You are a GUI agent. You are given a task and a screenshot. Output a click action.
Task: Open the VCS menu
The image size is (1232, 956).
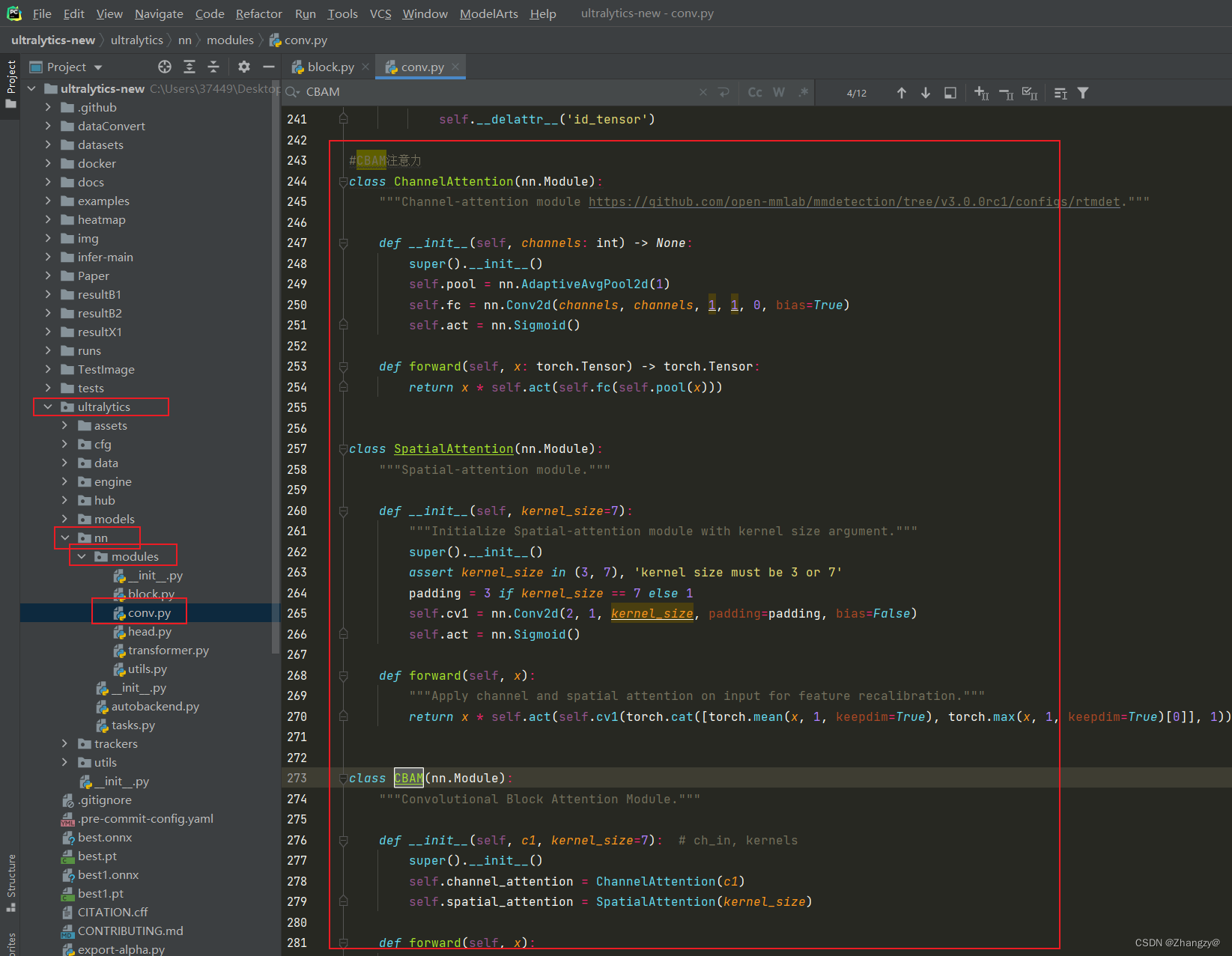pyautogui.click(x=380, y=13)
